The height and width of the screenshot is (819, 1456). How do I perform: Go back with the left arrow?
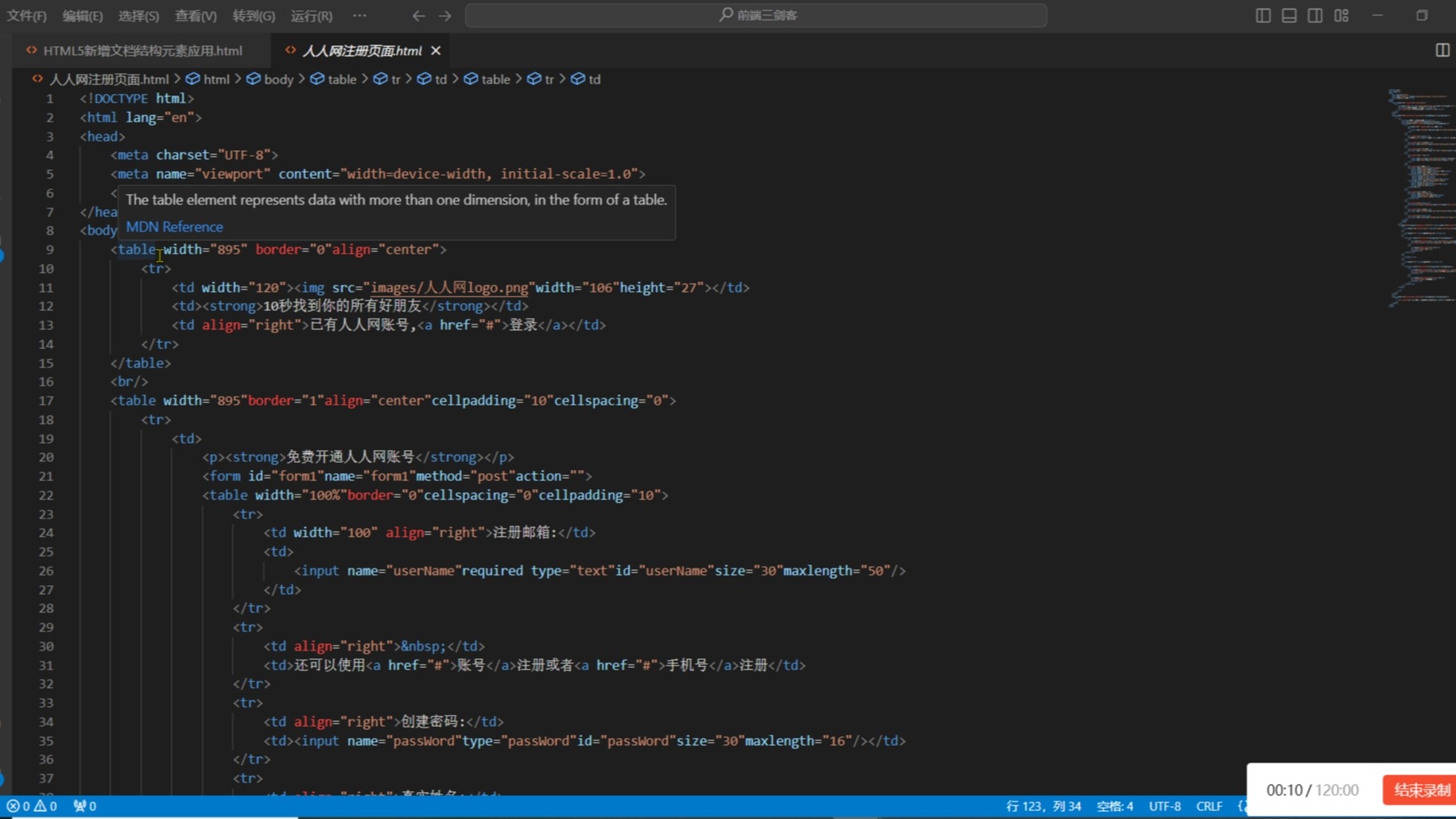pyautogui.click(x=418, y=15)
